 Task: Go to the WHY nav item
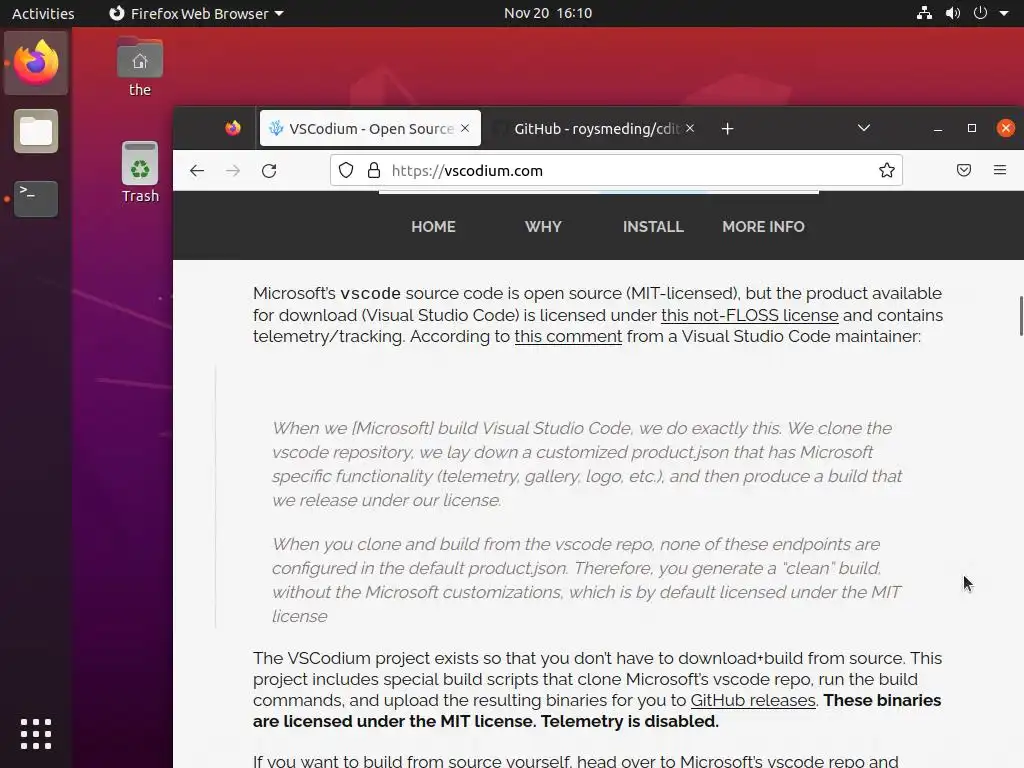(x=543, y=227)
